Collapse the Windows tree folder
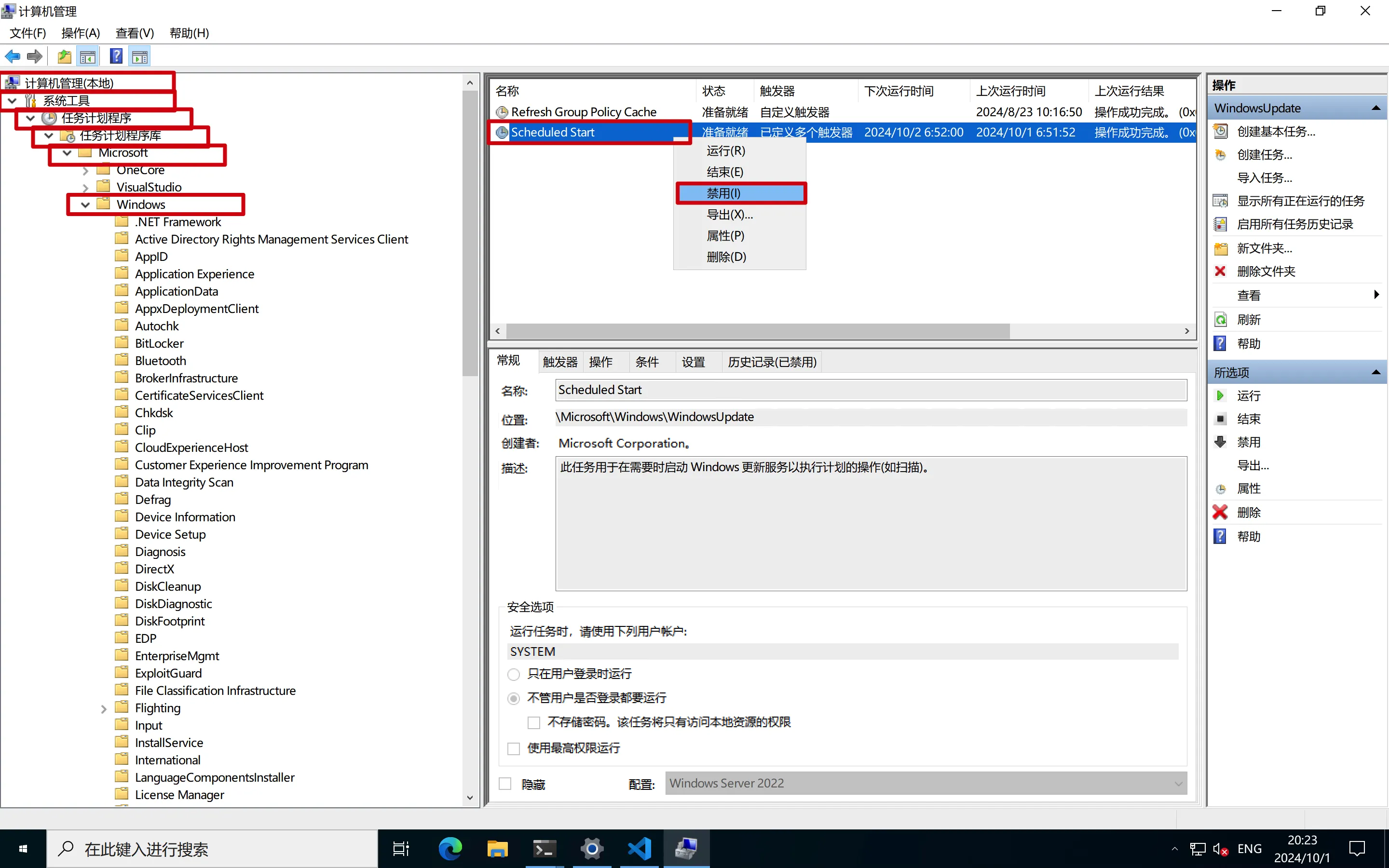Viewport: 1389px width, 868px height. tap(85, 205)
